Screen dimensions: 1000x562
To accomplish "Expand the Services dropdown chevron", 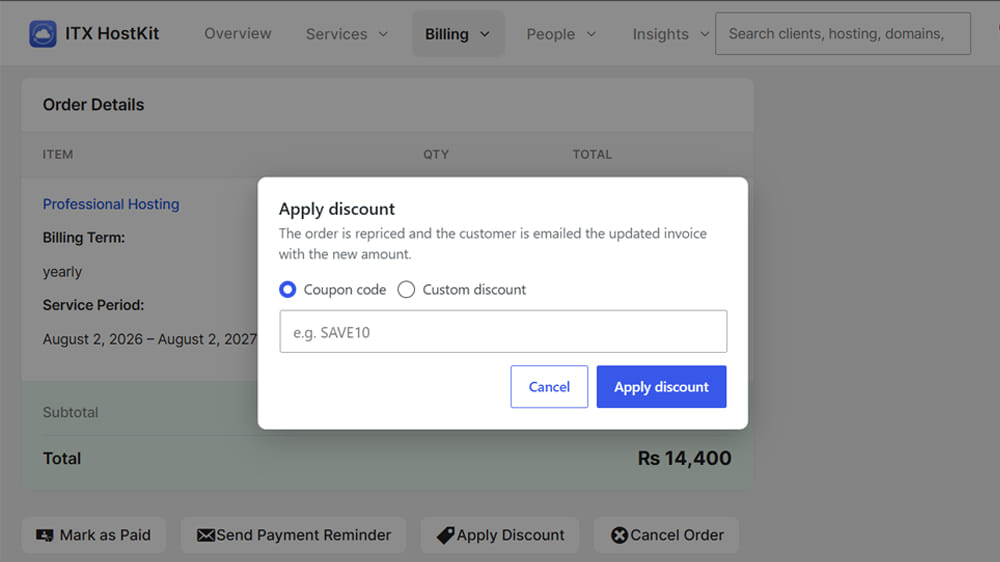I will point(383,34).
